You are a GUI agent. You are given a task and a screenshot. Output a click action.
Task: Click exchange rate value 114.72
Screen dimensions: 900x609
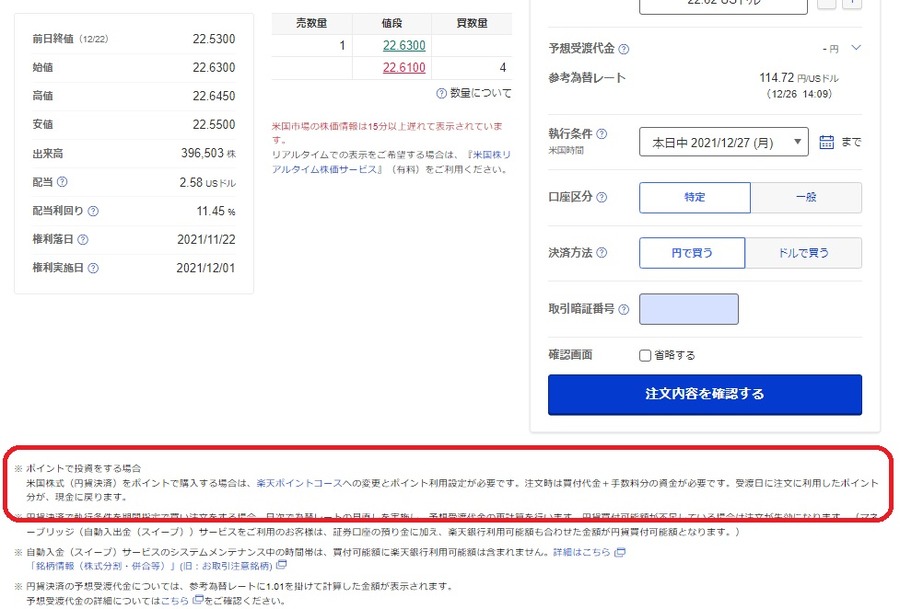click(x=777, y=77)
